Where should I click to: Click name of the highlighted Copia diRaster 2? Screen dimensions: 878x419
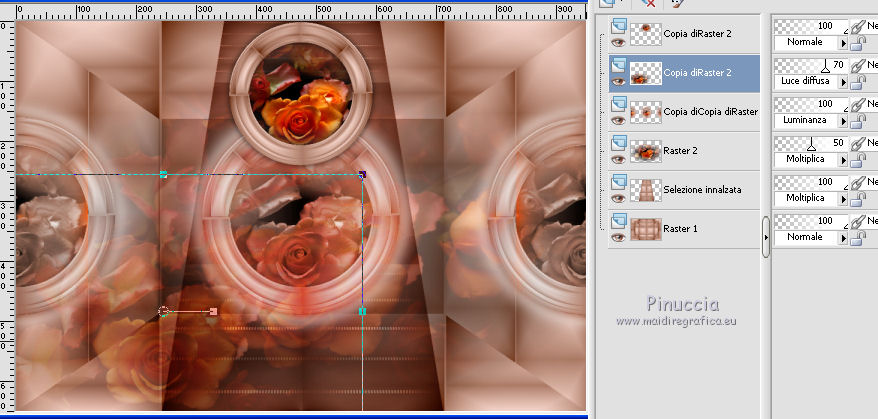point(697,73)
